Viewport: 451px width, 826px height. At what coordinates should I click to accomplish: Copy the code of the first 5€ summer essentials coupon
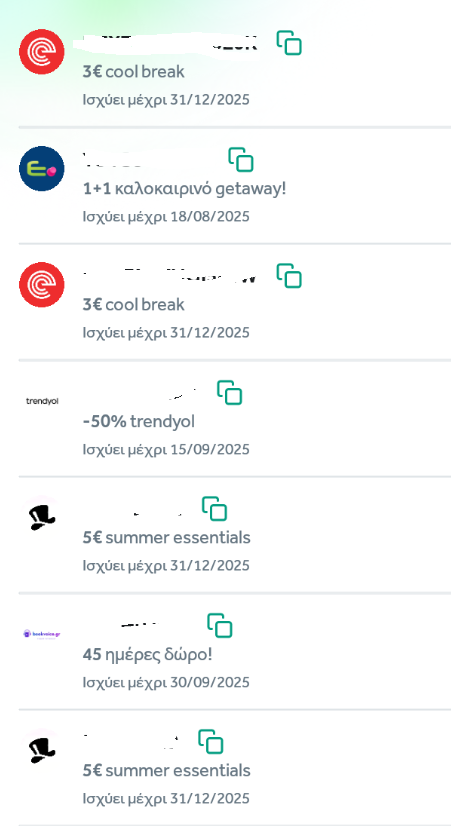(x=214, y=509)
